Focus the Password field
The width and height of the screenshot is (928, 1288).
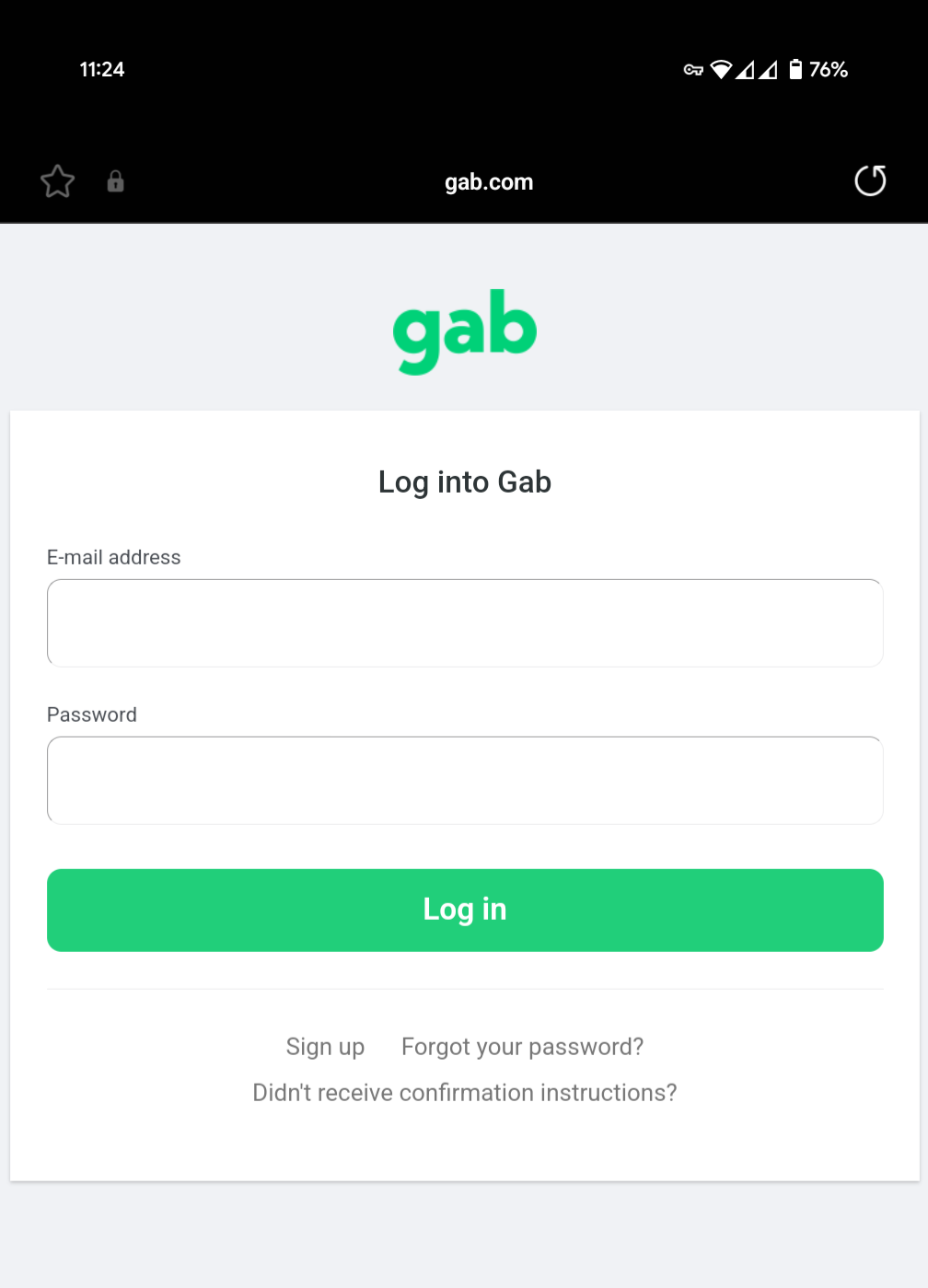point(465,781)
